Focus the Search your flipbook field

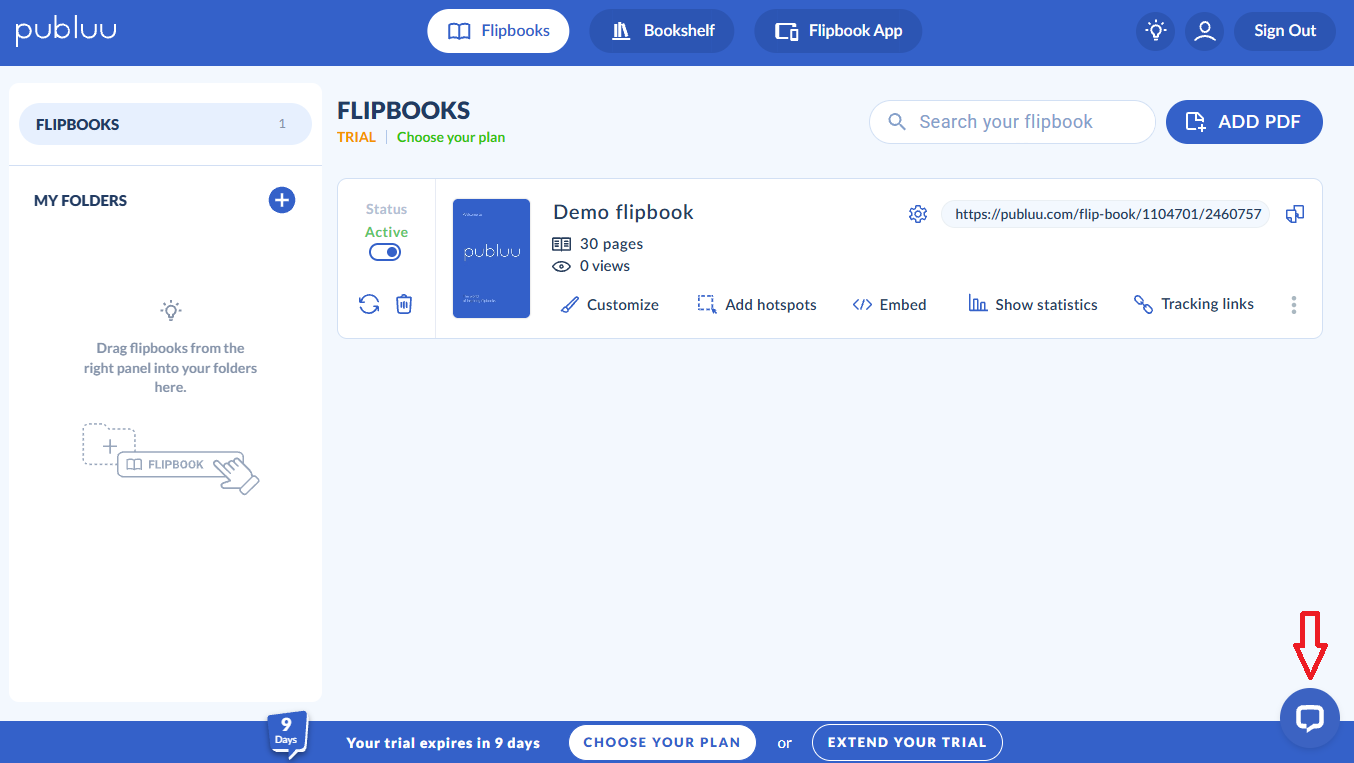click(x=1012, y=122)
